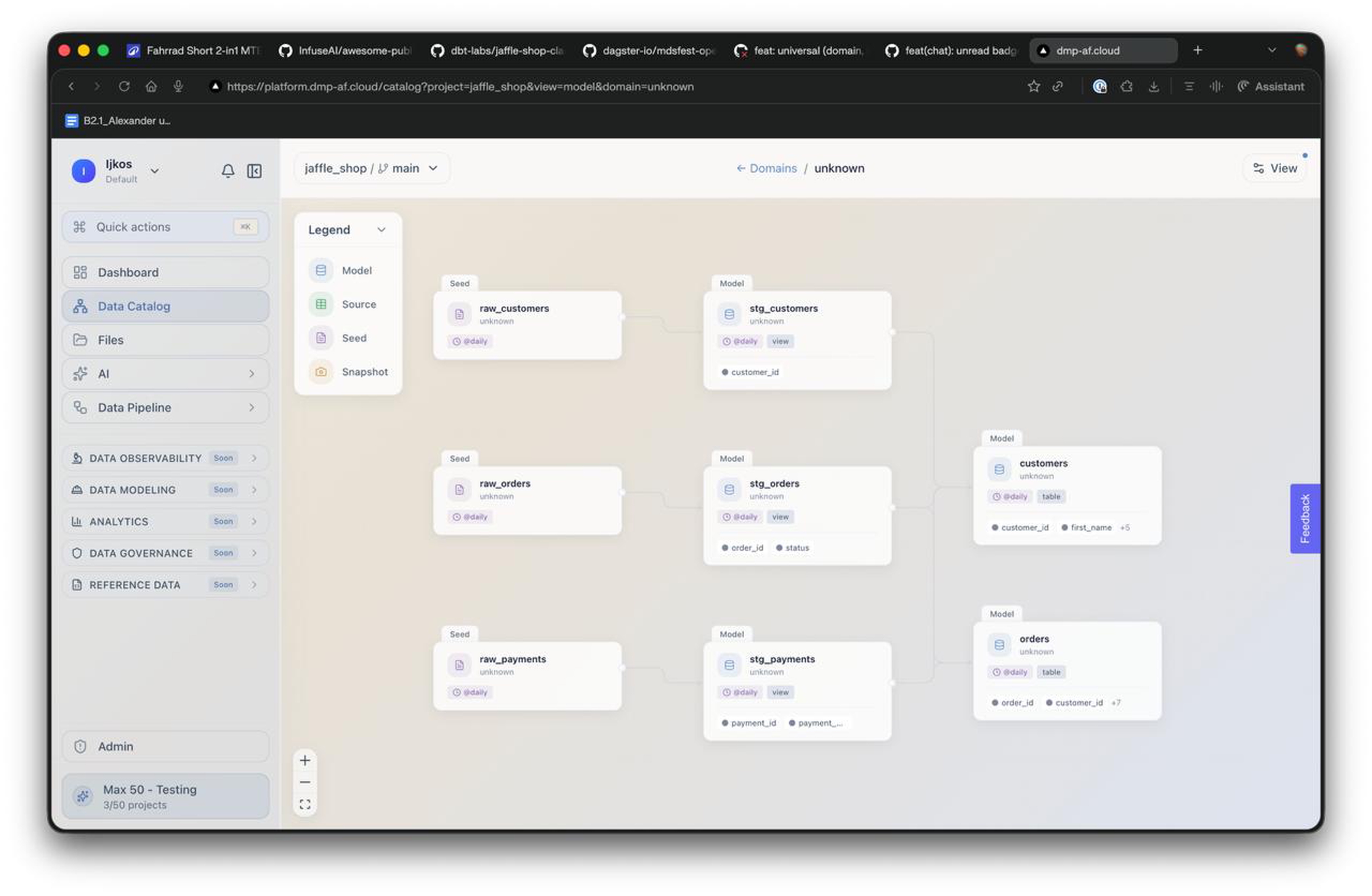
Task: Open B2.1_Alexander bookmark
Action: point(118,120)
